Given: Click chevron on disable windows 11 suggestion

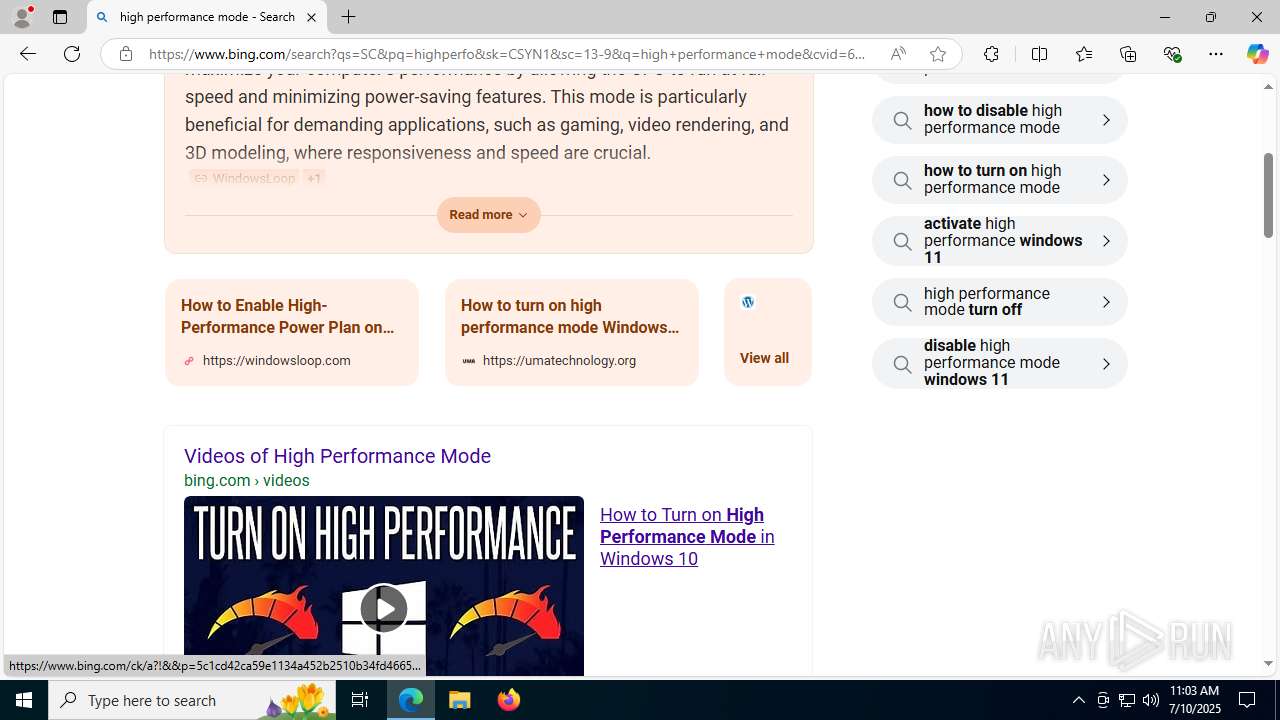Looking at the screenshot, I should click(x=1106, y=364).
